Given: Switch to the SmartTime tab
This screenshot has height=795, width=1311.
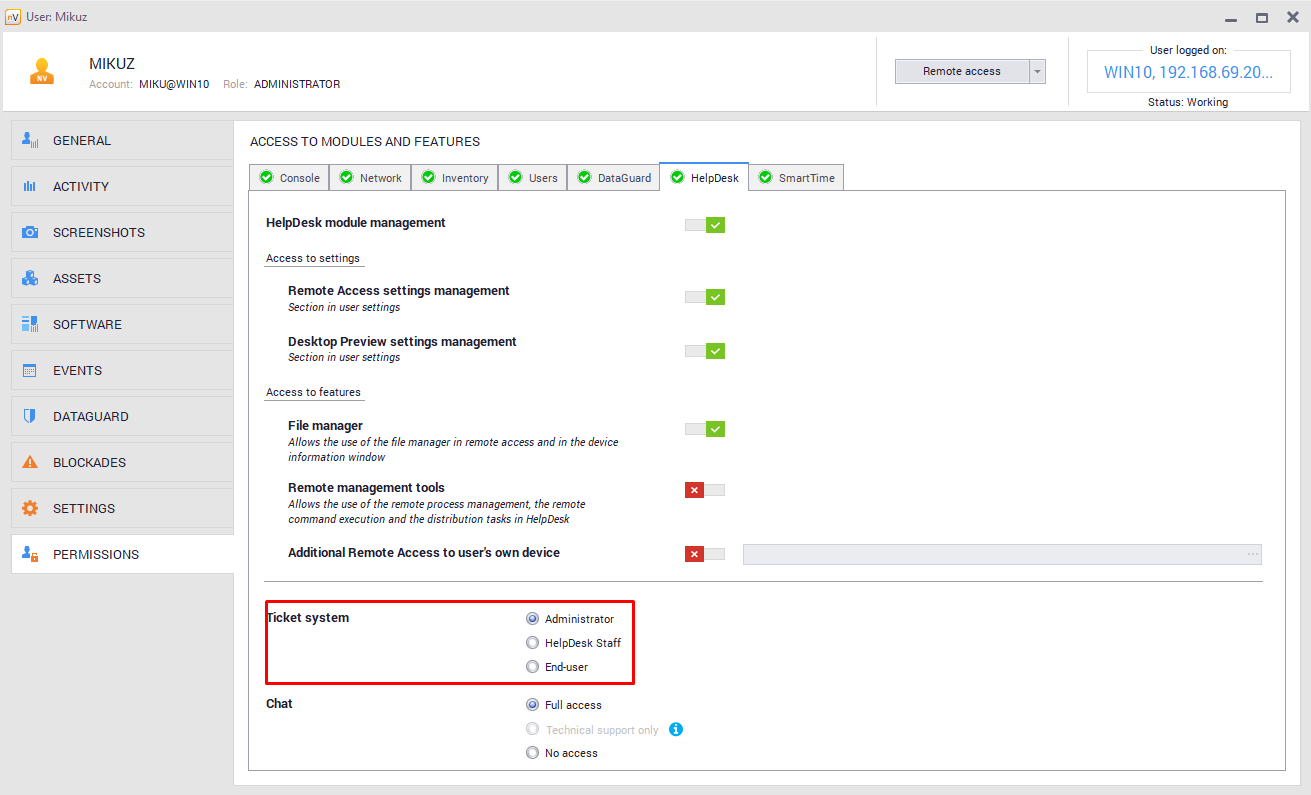Looking at the screenshot, I should (x=796, y=178).
